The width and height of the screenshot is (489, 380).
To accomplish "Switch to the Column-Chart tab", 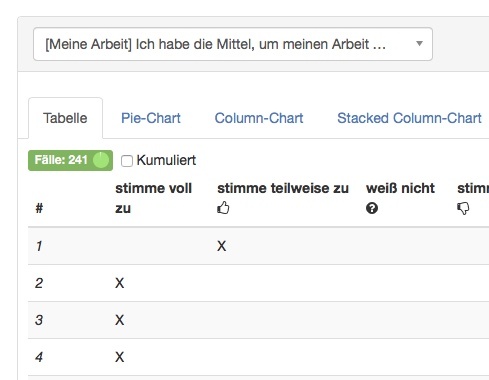I will click(x=259, y=118).
